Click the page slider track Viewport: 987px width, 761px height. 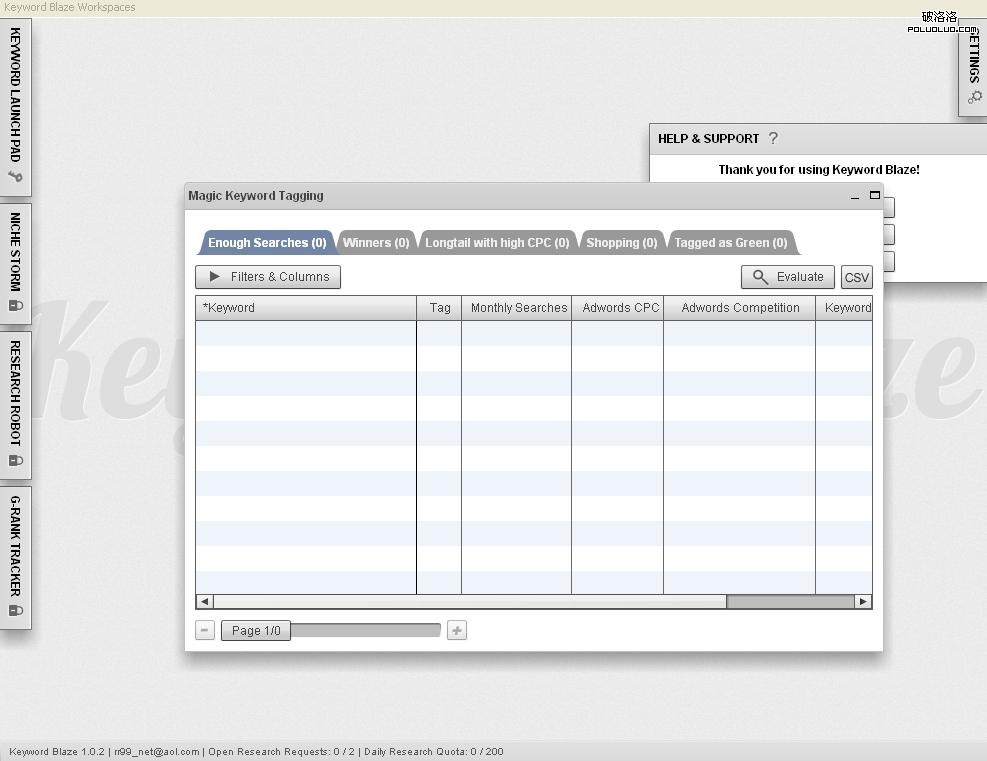366,630
